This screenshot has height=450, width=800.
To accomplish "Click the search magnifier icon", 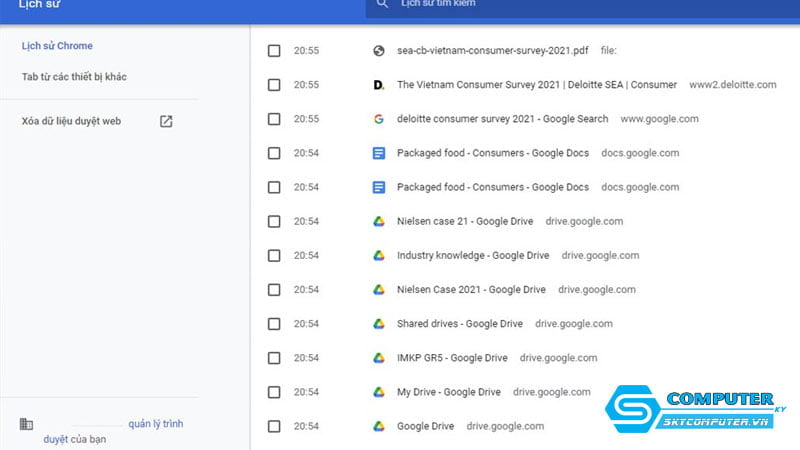I will (x=381, y=5).
